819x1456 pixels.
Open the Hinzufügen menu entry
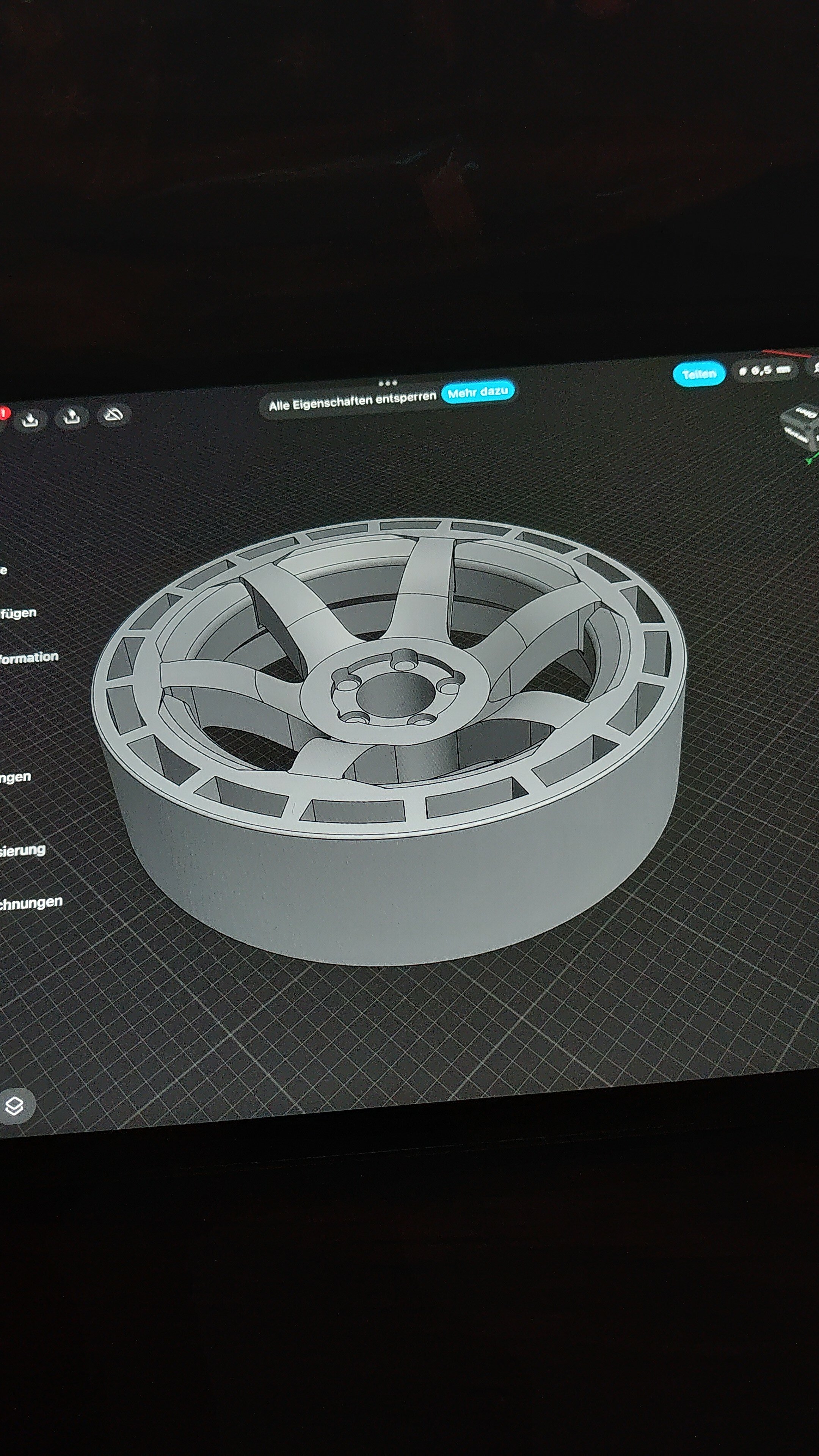click(x=18, y=613)
